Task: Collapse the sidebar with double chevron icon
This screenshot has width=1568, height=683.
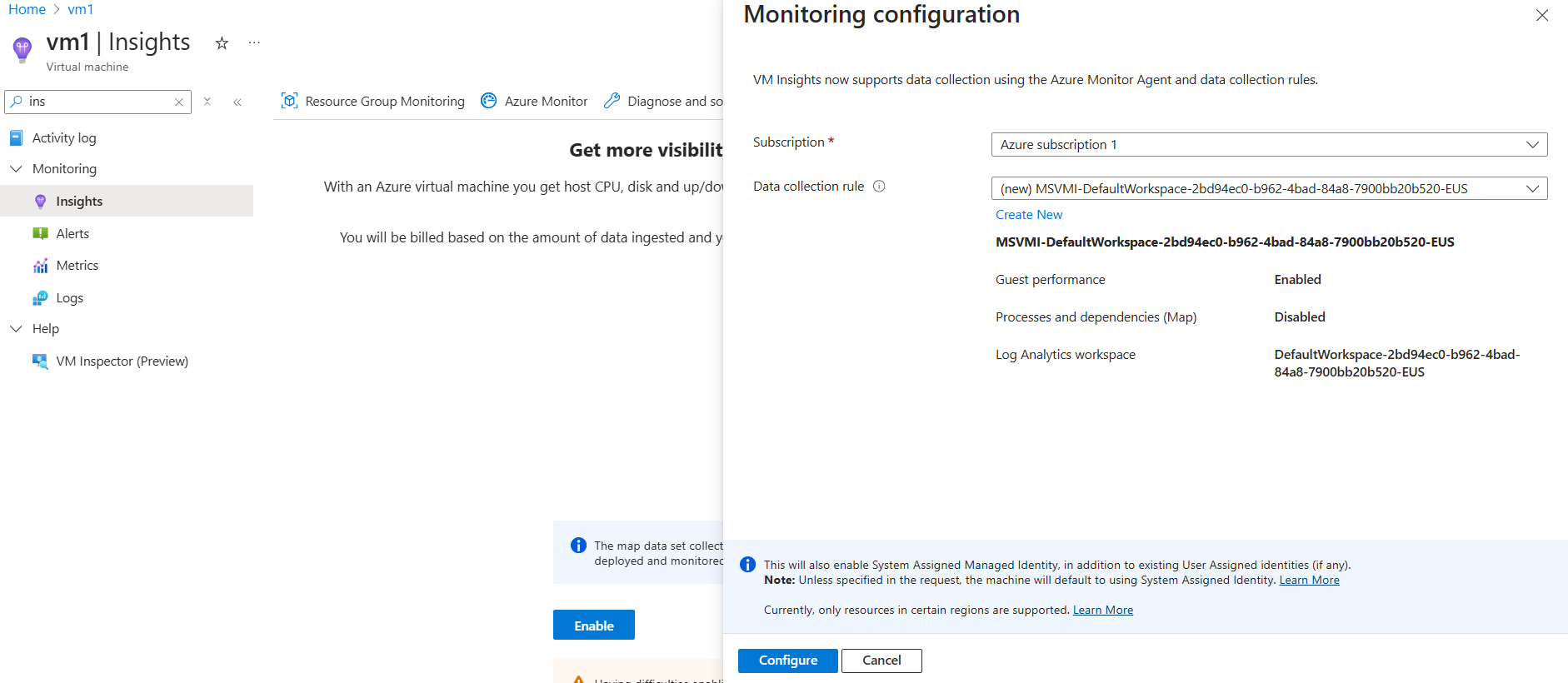Action: 237,102
